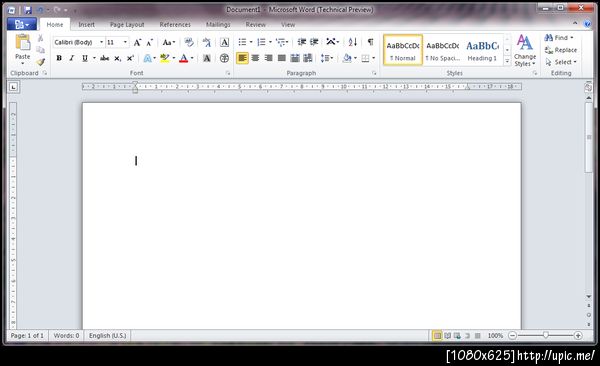Image resolution: width=600 pixels, height=366 pixels.
Task: Click the Select button in Editing
Action: 561,62
